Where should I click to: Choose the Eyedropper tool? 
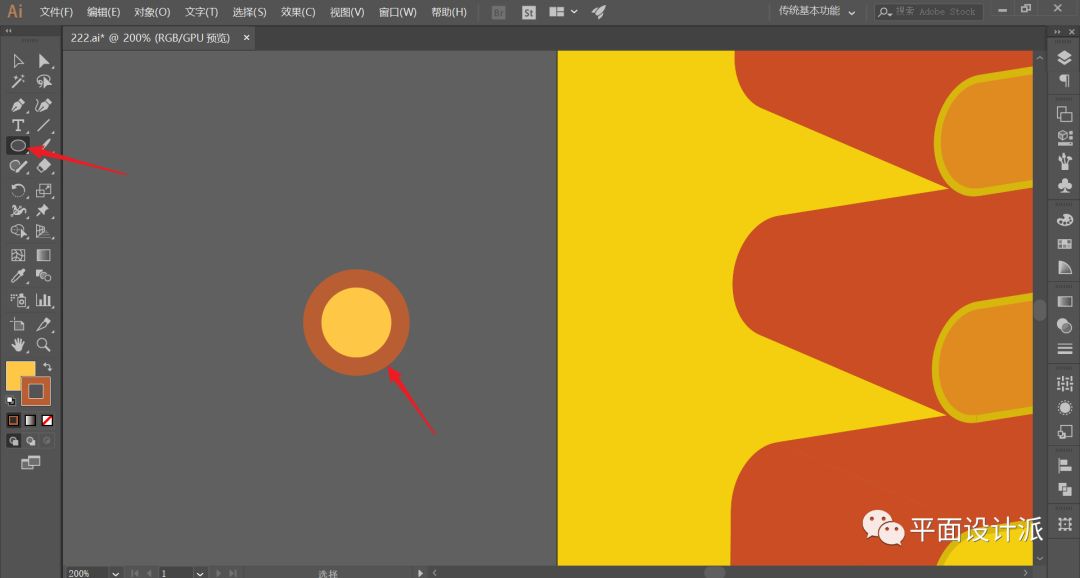tap(18, 276)
